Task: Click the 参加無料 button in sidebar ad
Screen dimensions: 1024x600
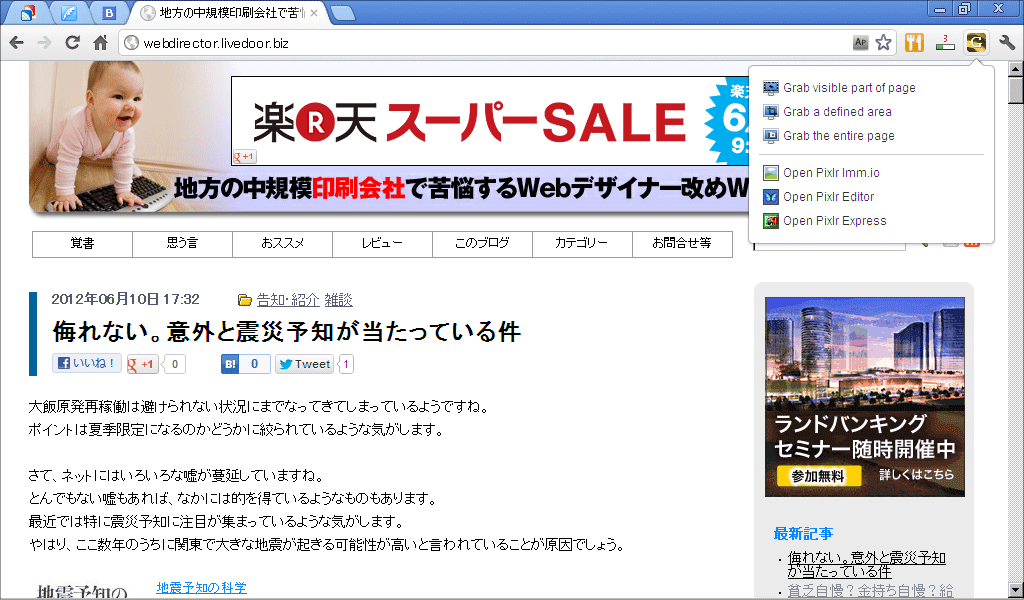Action: (x=818, y=476)
